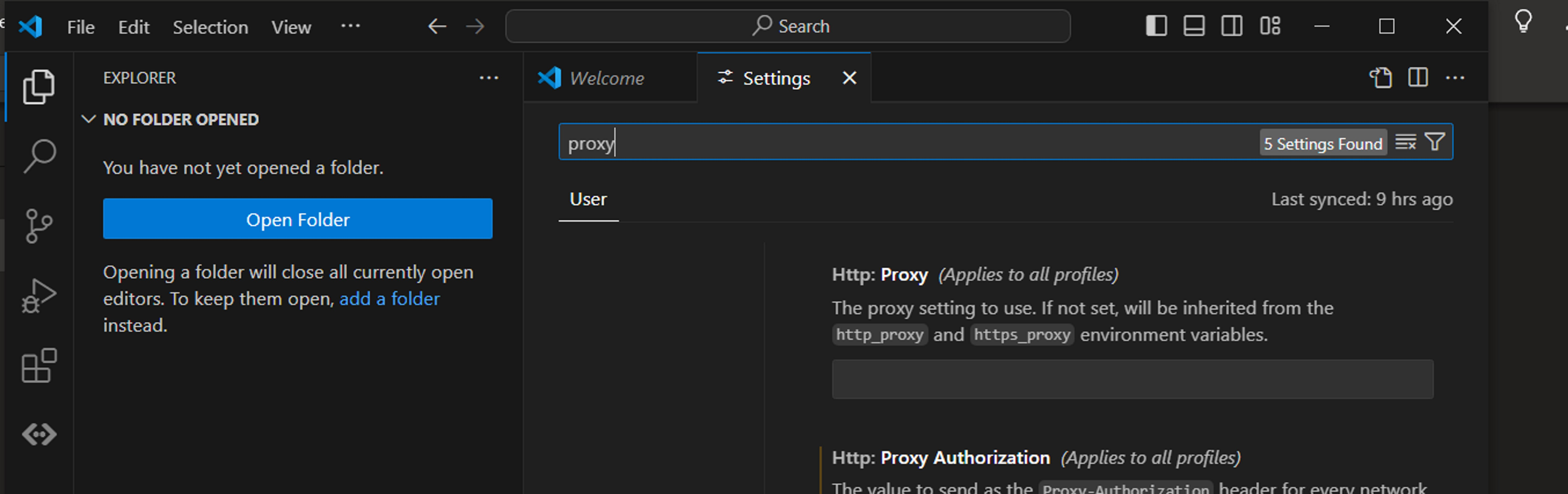
Task: Open the Source Control view
Action: (x=40, y=226)
